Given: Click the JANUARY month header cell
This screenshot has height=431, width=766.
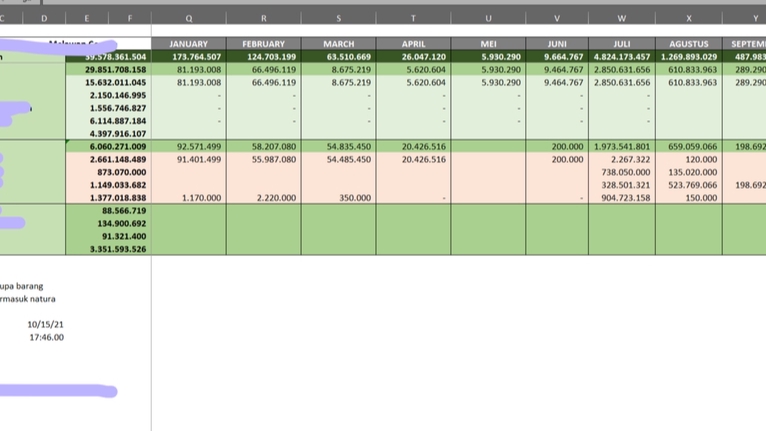Looking at the screenshot, I should pos(189,43).
